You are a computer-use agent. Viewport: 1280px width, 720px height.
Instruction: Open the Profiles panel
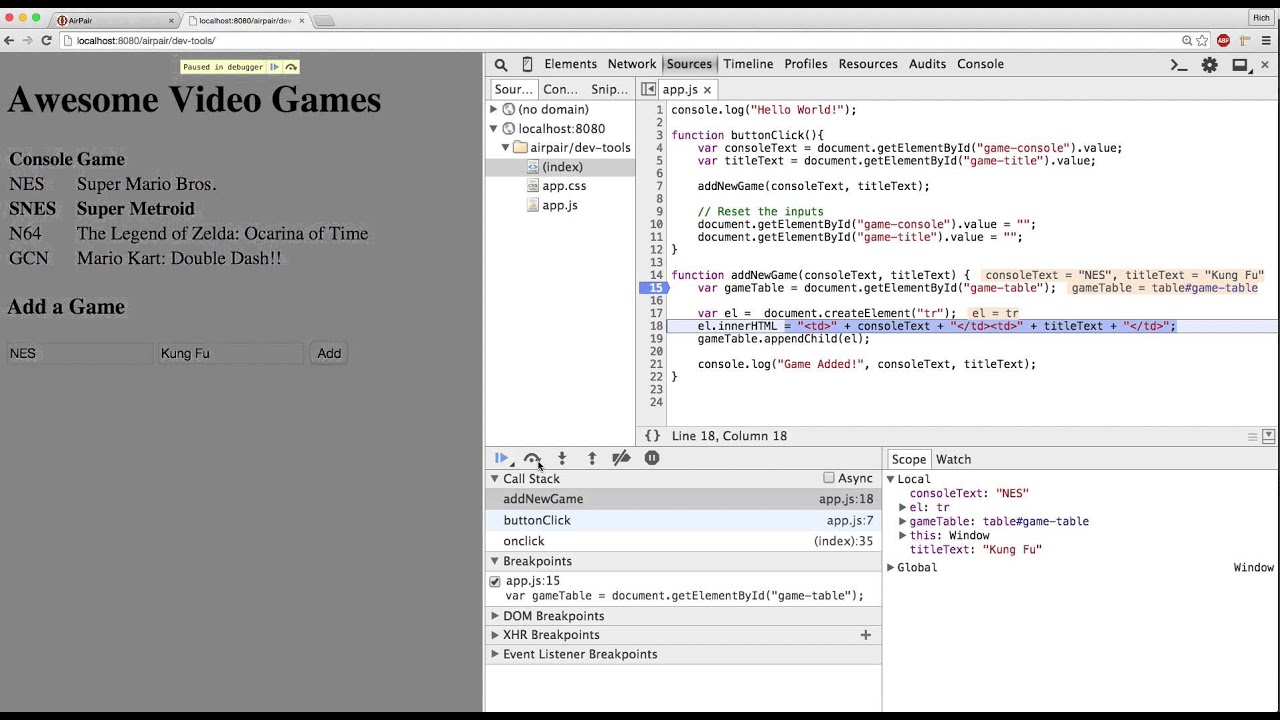click(x=806, y=64)
